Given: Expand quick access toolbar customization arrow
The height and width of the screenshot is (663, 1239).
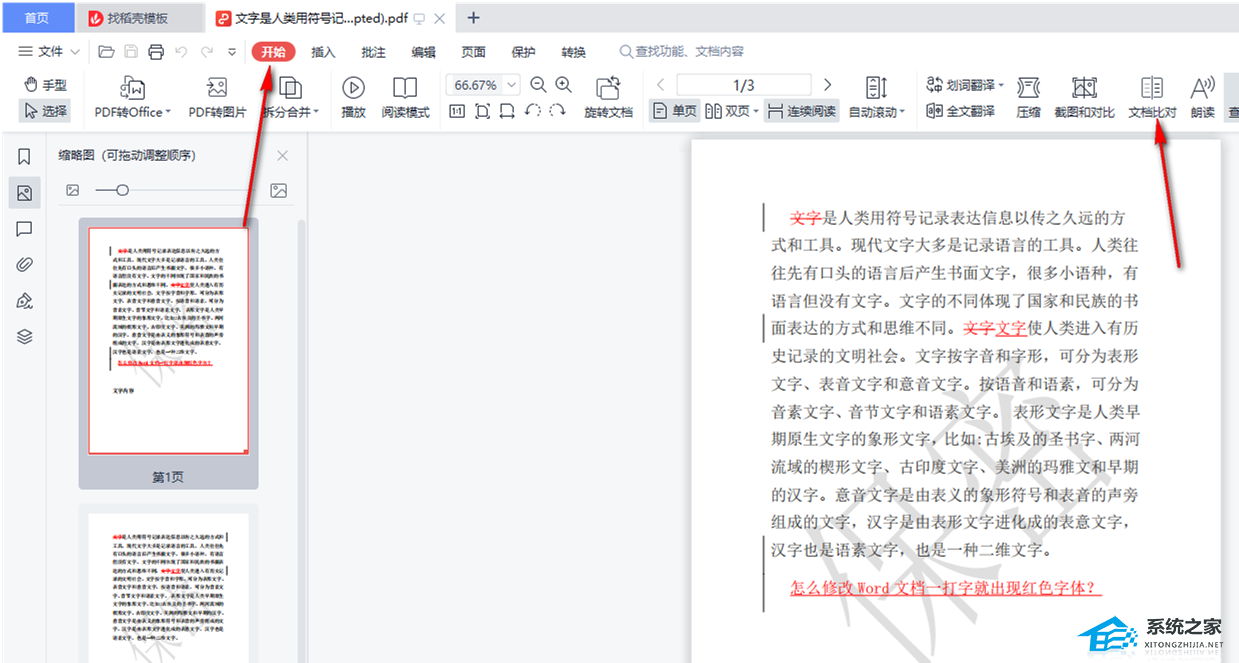Looking at the screenshot, I should [x=232, y=52].
